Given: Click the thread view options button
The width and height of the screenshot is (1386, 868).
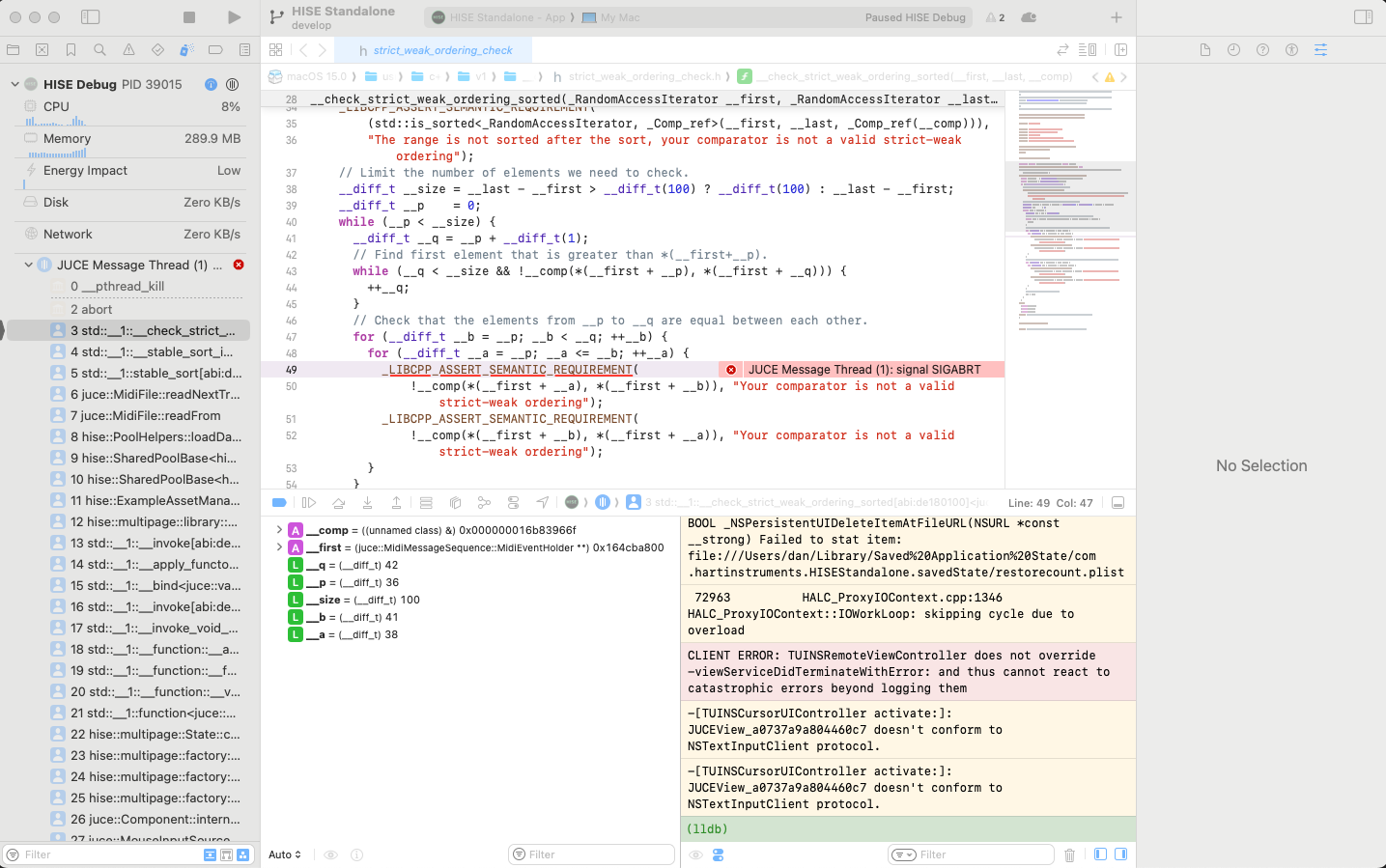Looking at the screenshot, I should tap(232, 84).
